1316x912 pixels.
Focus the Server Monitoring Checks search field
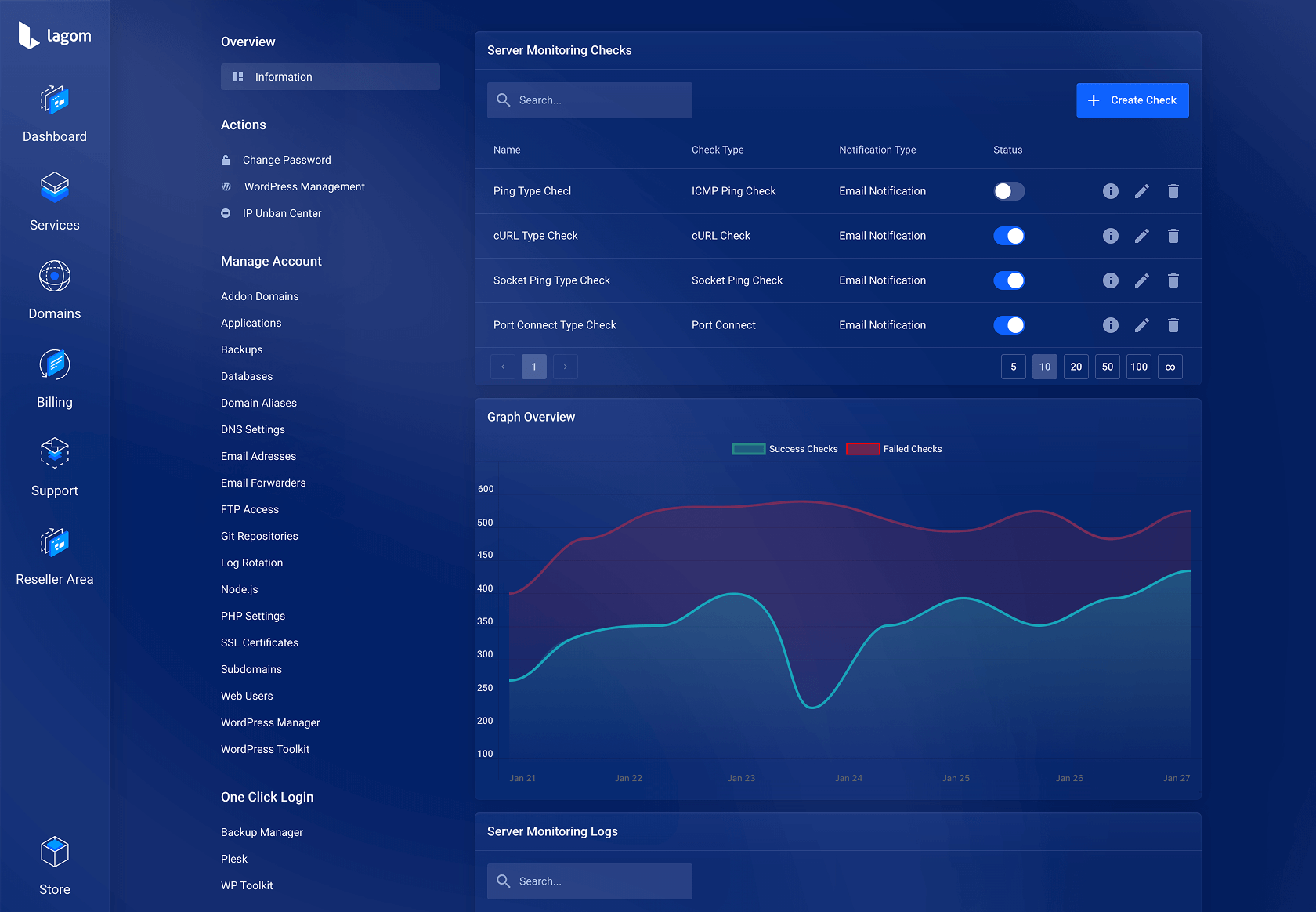[590, 100]
